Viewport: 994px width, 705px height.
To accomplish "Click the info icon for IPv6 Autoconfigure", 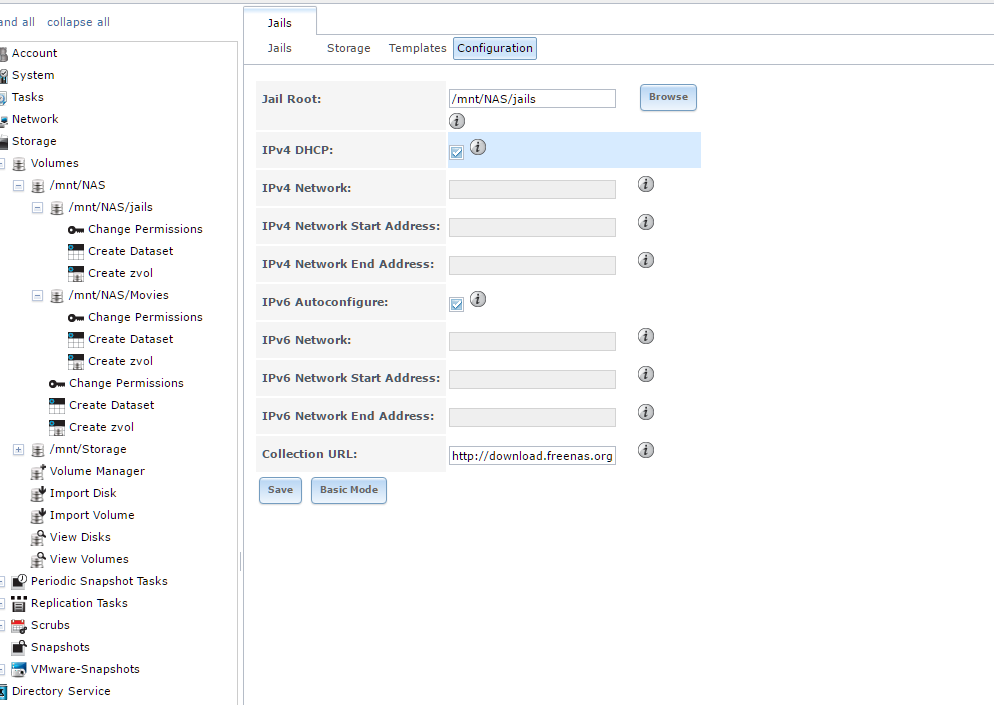I will 477,299.
